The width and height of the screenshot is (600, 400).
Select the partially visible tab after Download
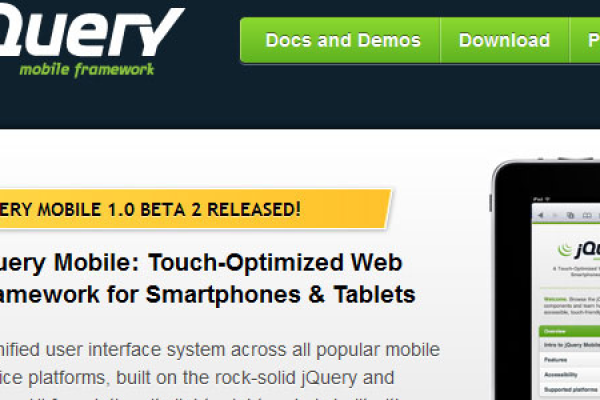(x=585, y=40)
